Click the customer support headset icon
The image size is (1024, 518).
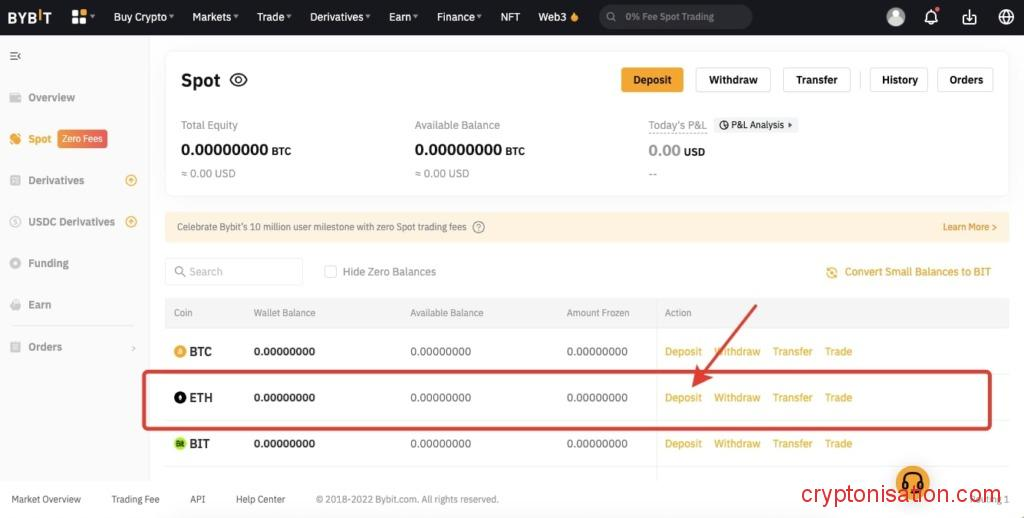coord(912,482)
